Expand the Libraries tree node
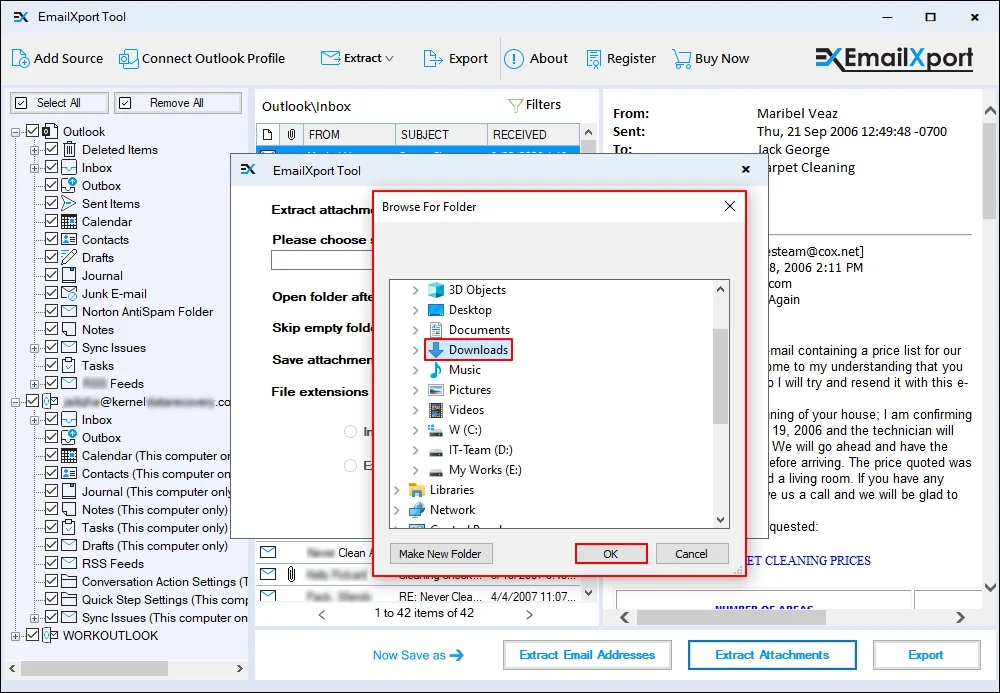This screenshot has width=1000, height=693. click(x=397, y=490)
